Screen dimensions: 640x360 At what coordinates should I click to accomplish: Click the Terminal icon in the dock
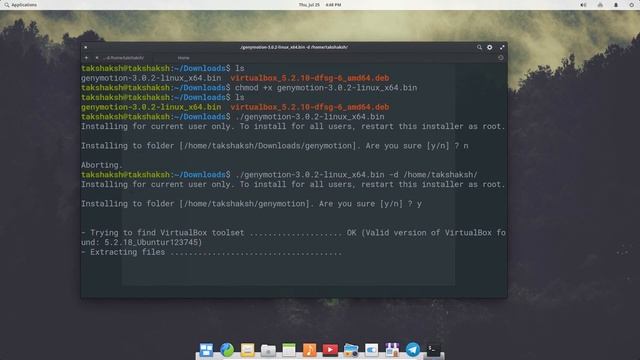433,350
